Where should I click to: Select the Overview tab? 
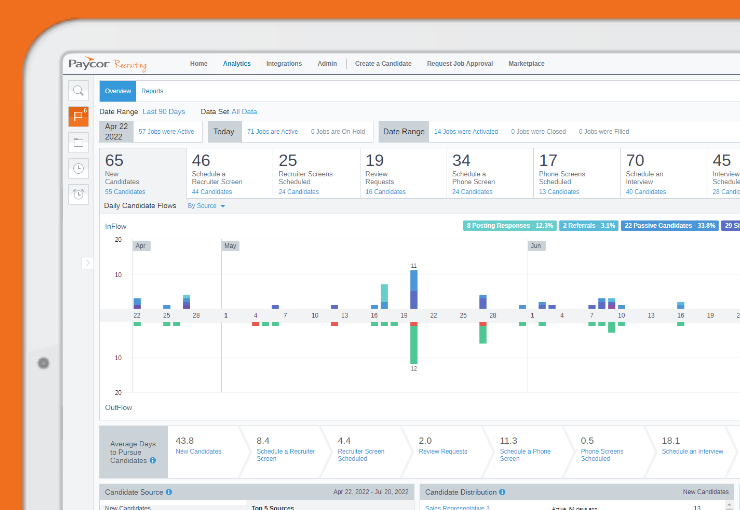click(118, 91)
